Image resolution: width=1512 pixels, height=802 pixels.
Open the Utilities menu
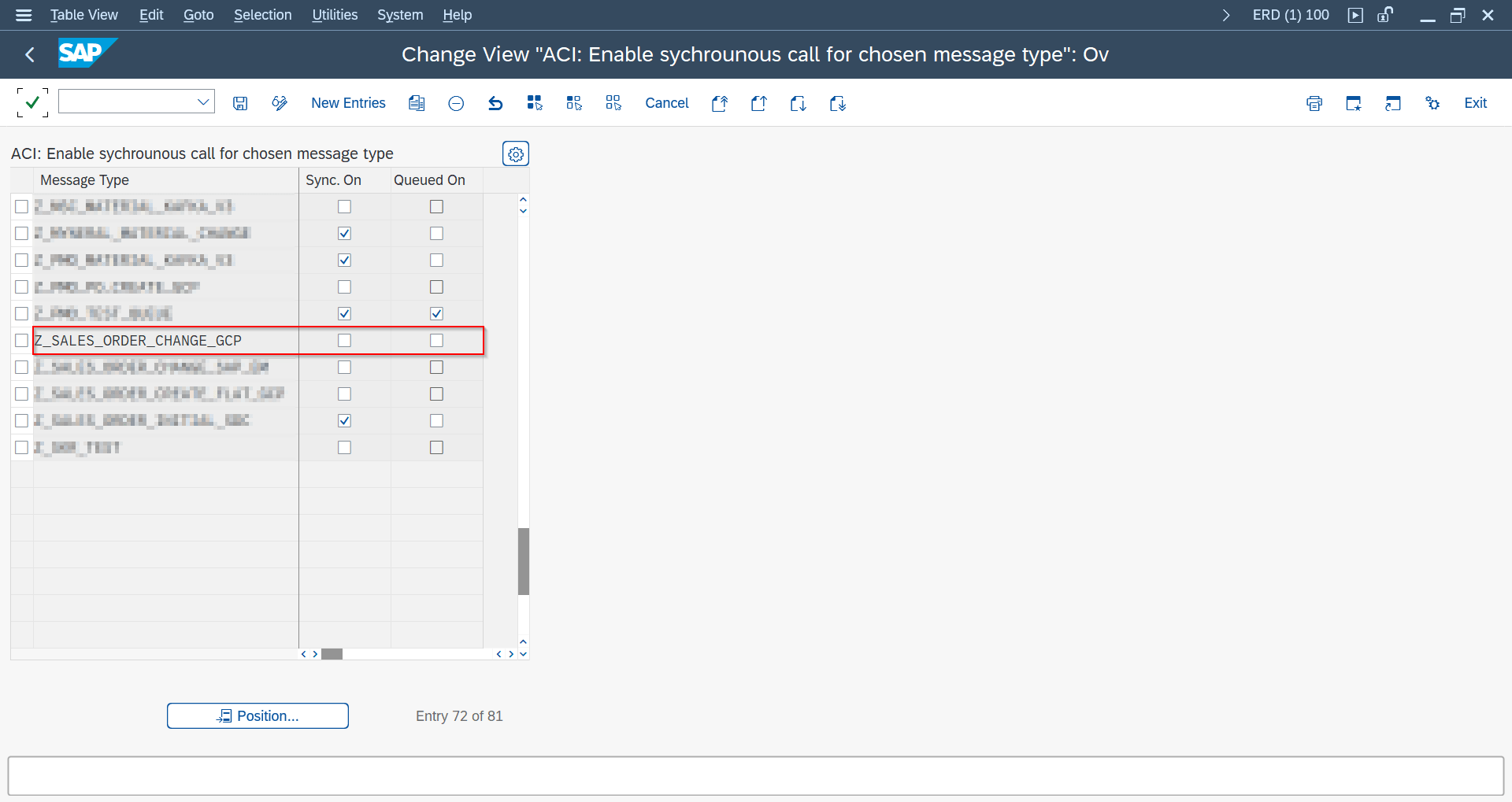[x=335, y=15]
